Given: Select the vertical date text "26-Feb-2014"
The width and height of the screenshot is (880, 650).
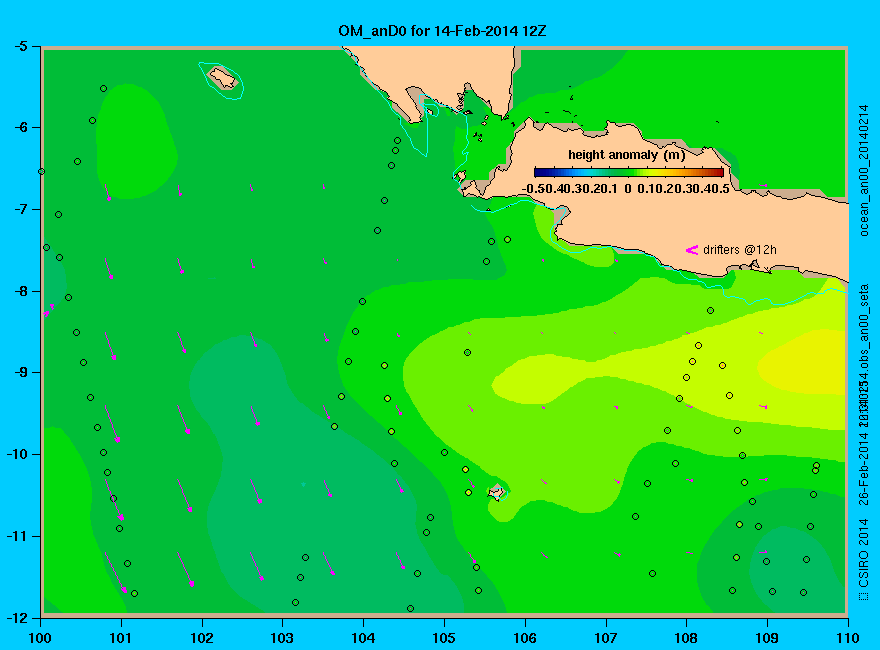Looking at the screenshot, I should pyautogui.click(x=864, y=468).
